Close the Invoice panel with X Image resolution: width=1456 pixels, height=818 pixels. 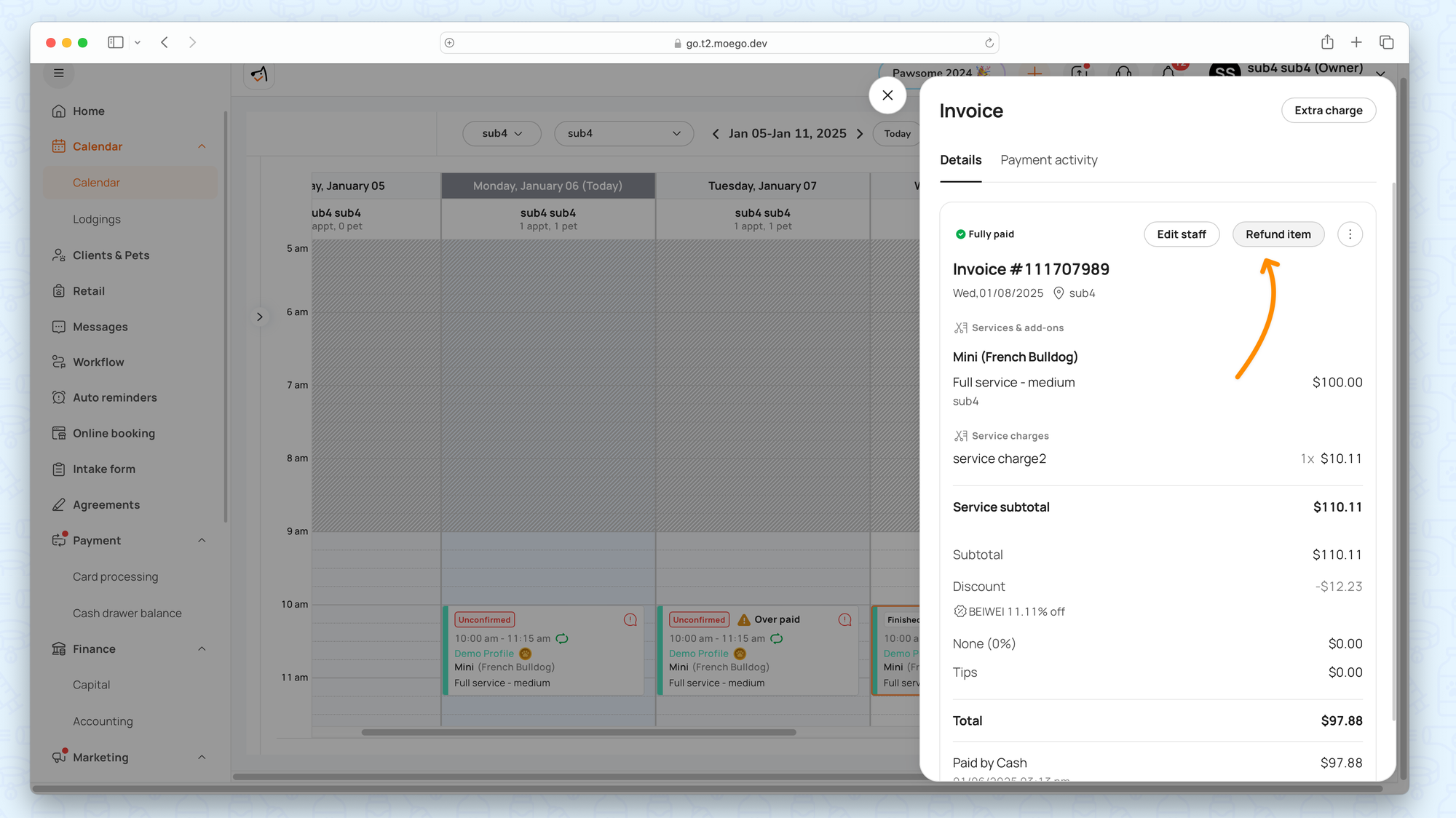click(x=887, y=95)
